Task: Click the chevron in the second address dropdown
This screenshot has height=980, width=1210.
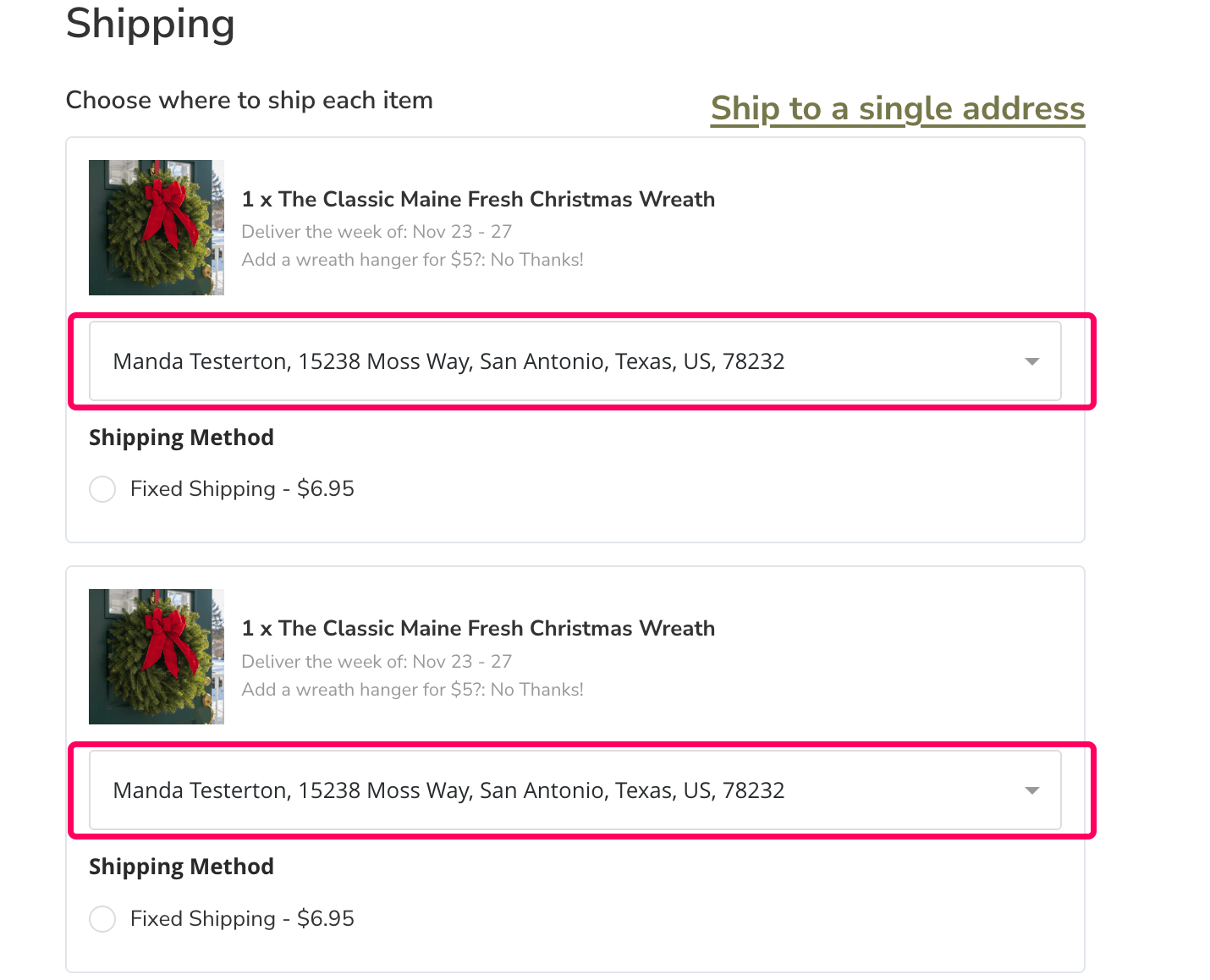Action: (1031, 790)
